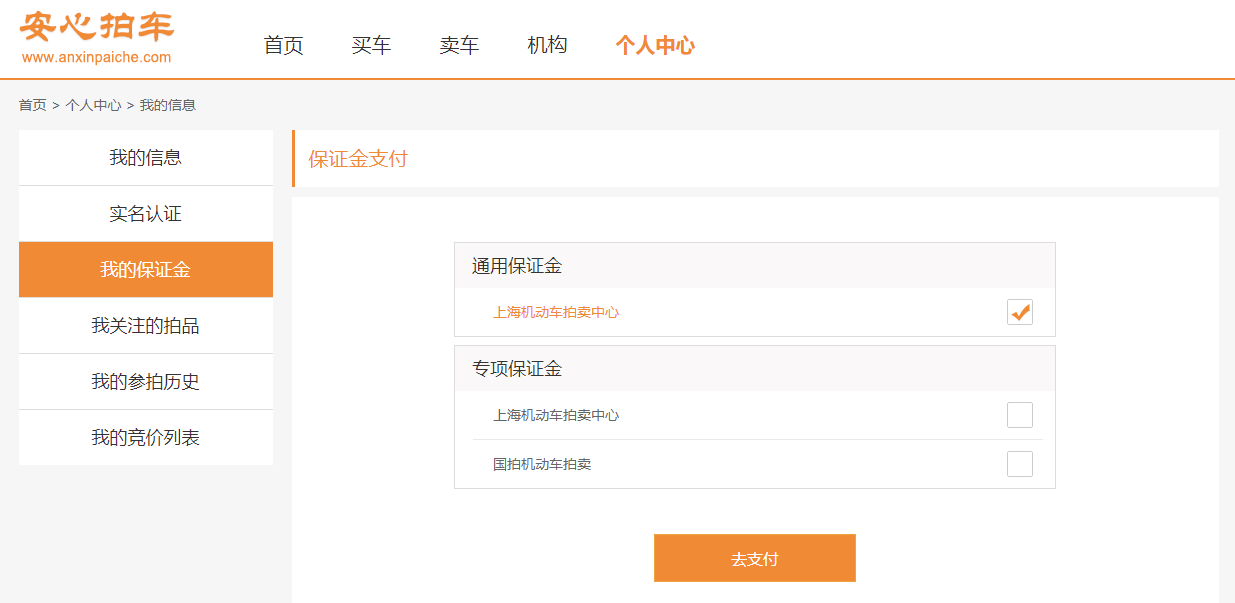
Task: Click the 安心拍车 site logo
Action: click(x=96, y=26)
